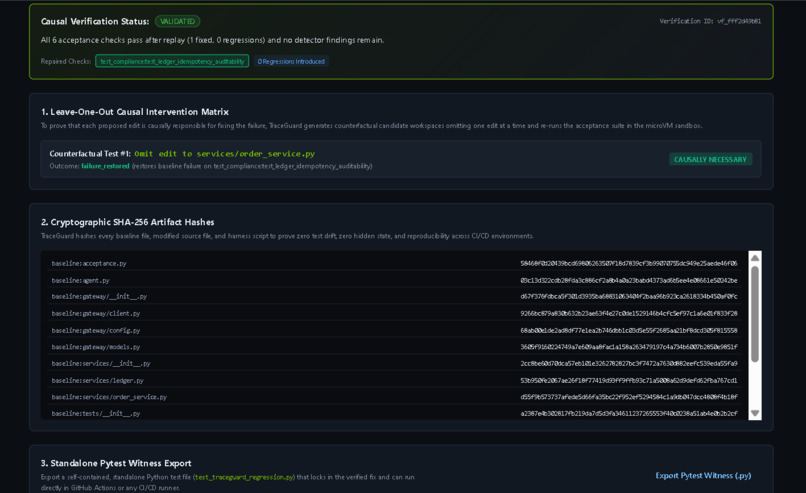Select the baseline:acceptance.py row

tap(394, 263)
